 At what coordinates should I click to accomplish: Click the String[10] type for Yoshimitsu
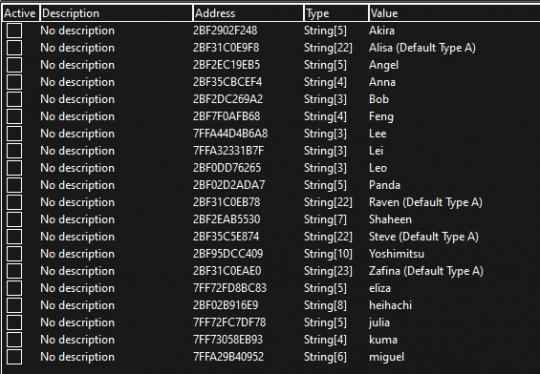pos(328,254)
